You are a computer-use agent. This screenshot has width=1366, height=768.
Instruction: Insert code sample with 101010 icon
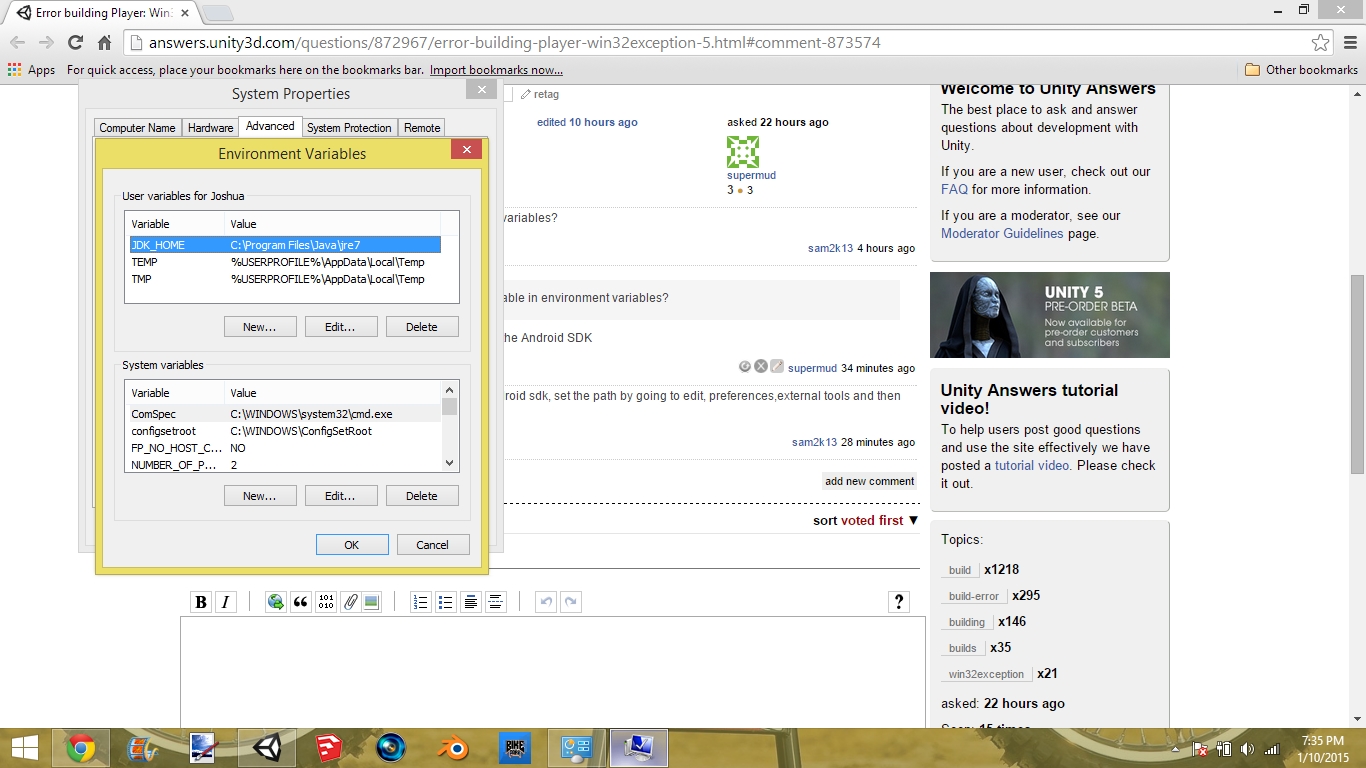pyautogui.click(x=325, y=602)
